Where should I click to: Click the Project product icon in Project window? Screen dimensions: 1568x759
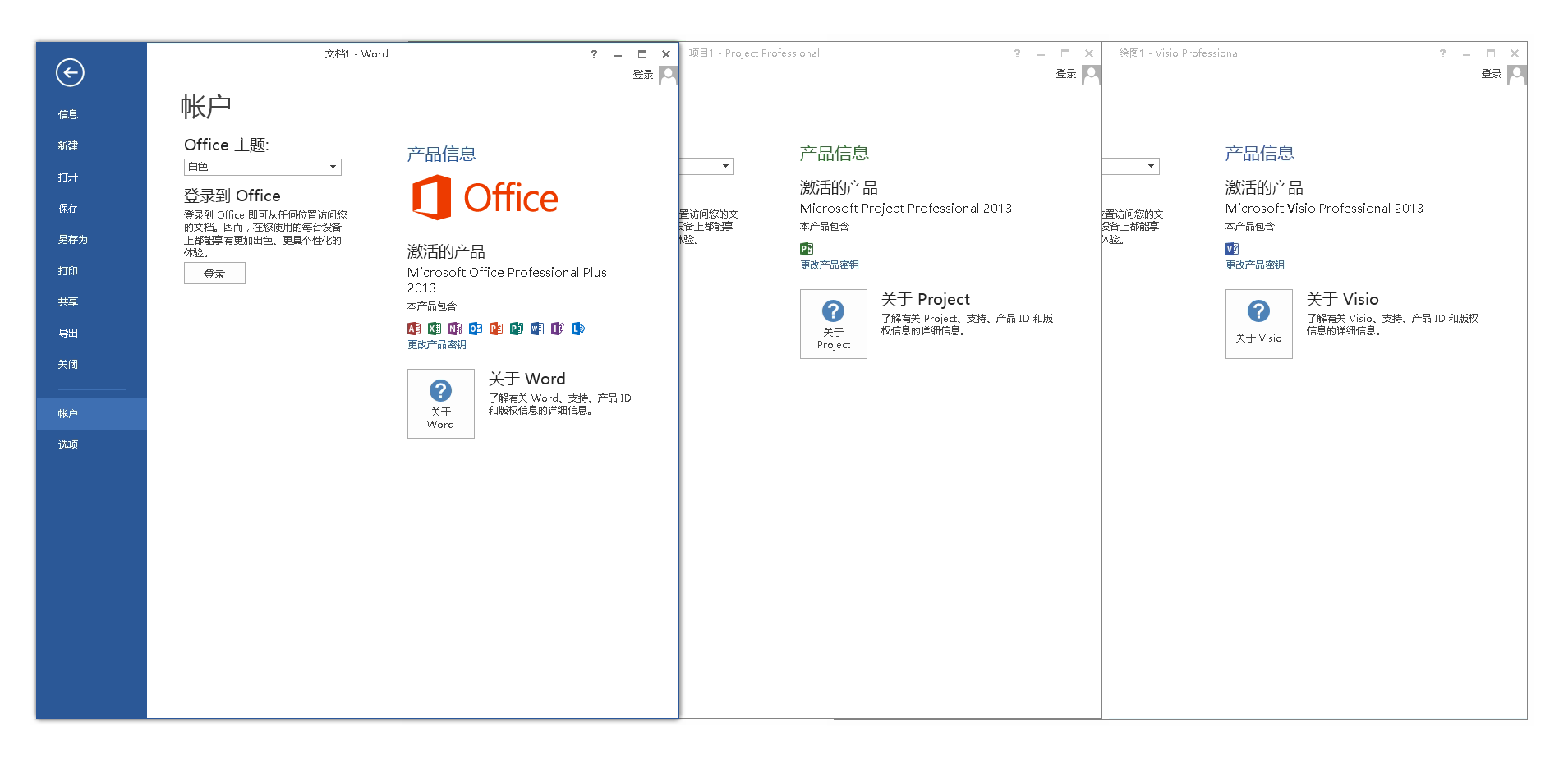[x=807, y=249]
